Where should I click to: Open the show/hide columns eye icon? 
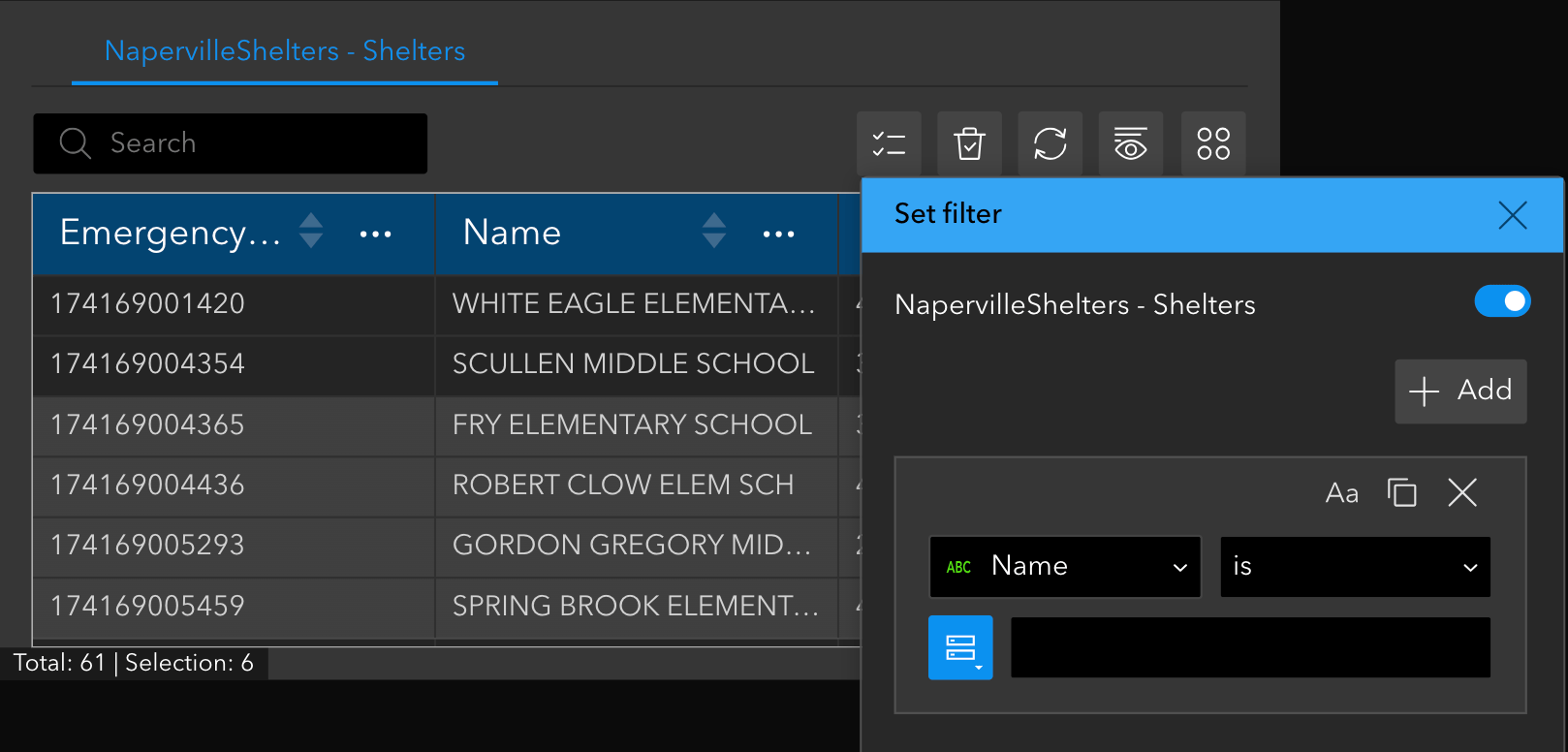[x=1131, y=144]
